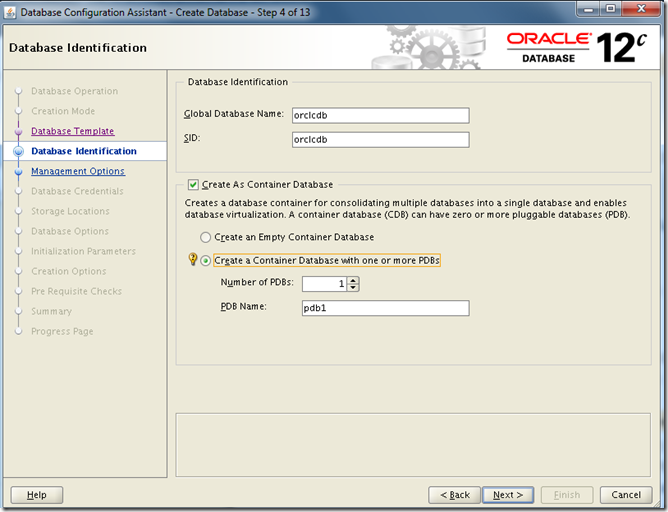The width and height of the screenshot is (668, 512).
Task: Focus the PDB Name input box
Action: tap(385, 308)
